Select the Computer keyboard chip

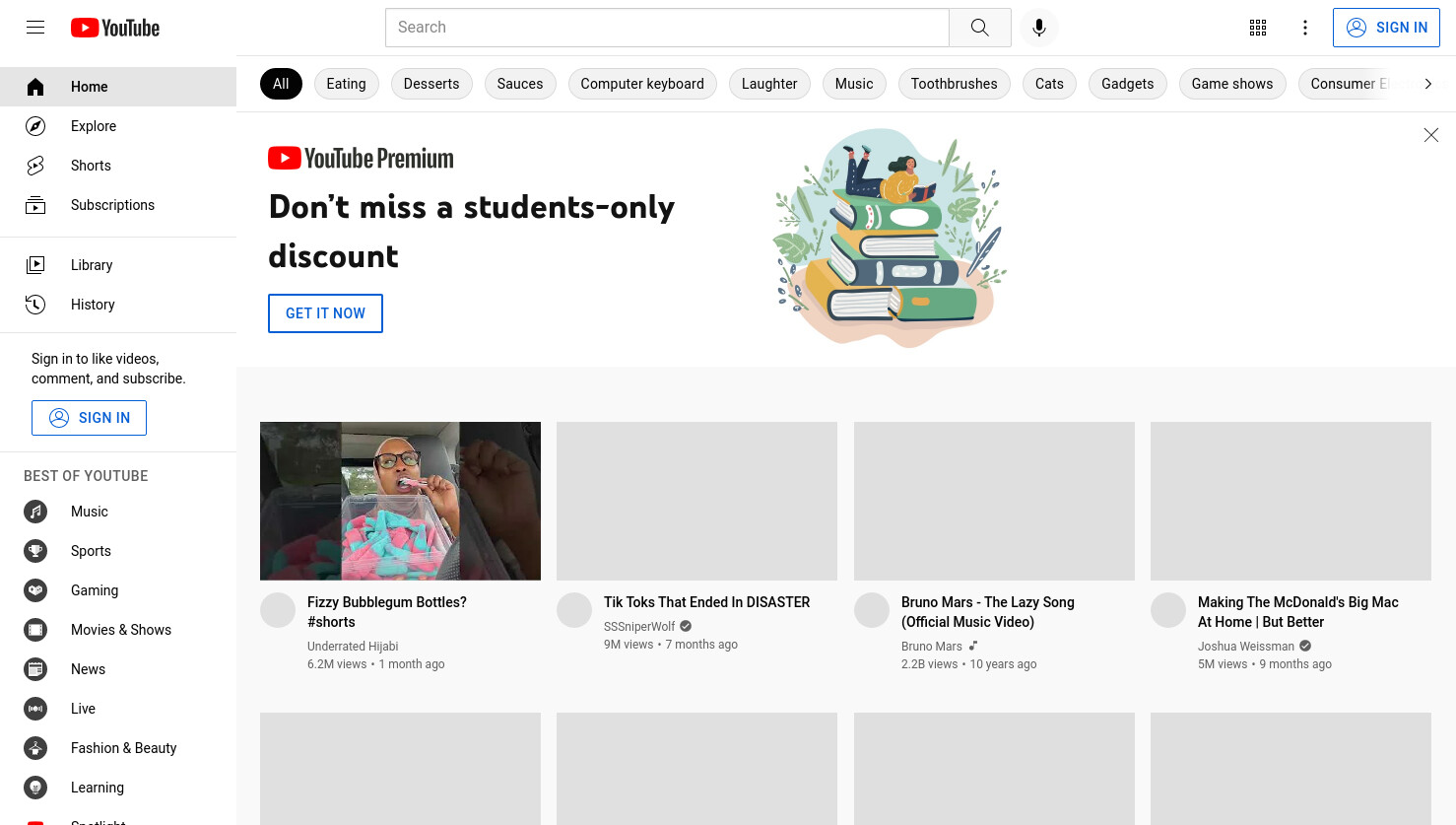coord(642,84)
